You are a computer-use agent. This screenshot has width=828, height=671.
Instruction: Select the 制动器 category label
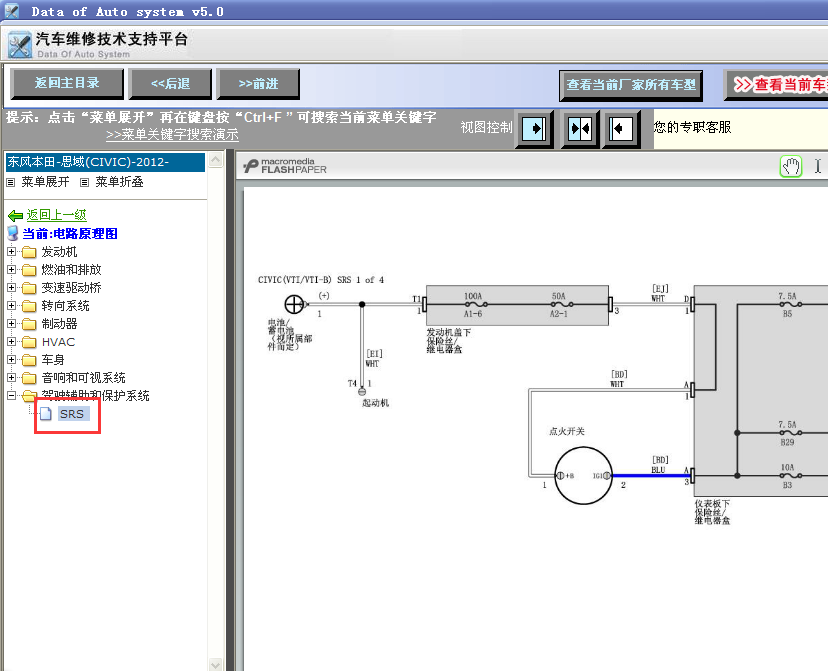click(x=59, y=324)
